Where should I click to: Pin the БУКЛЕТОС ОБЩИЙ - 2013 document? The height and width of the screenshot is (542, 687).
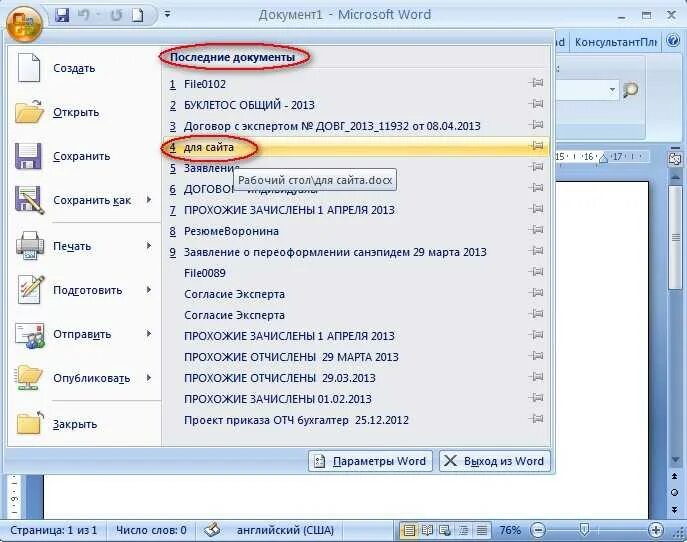[536, 103]
